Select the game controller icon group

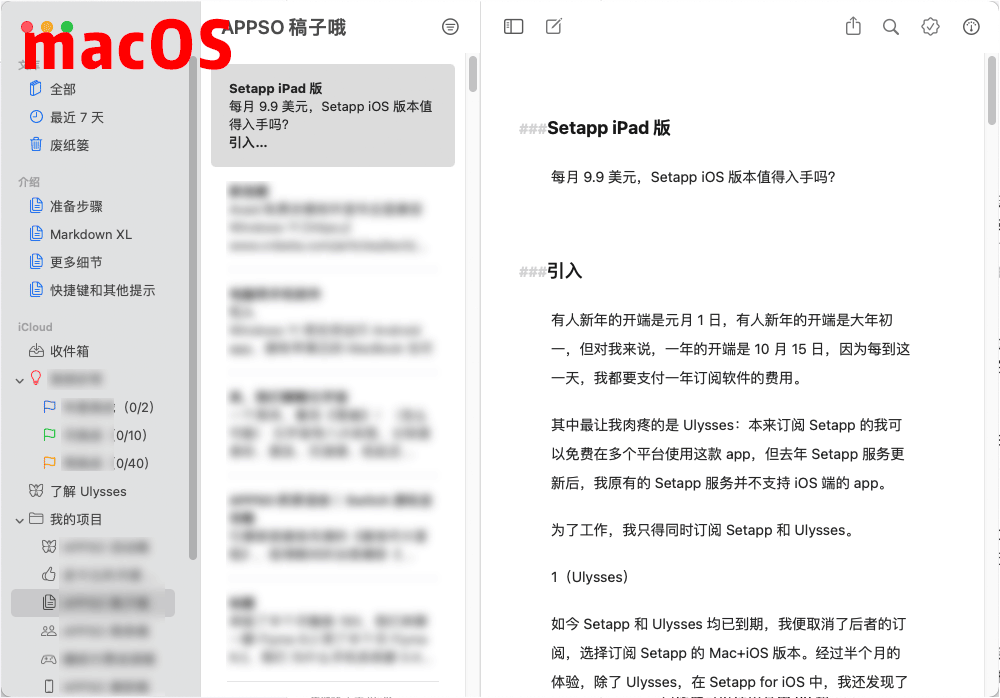[x=96, y=659]
